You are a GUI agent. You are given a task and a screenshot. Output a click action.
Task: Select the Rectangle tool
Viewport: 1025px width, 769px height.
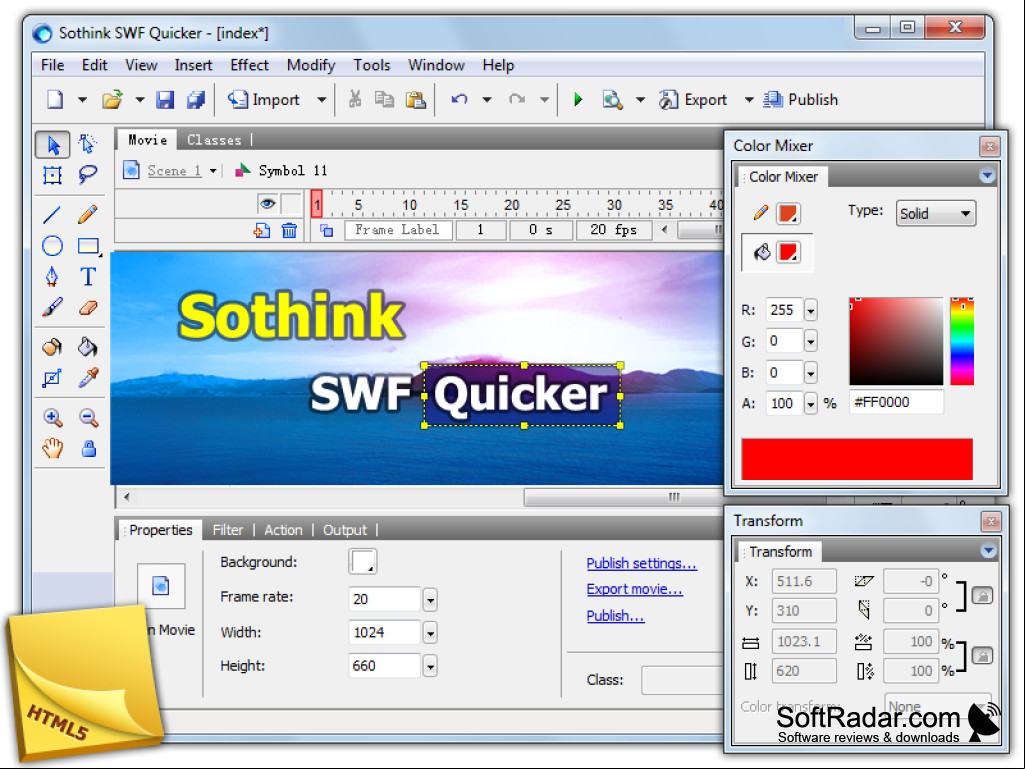pyautogui.click(x=88, y=246)
